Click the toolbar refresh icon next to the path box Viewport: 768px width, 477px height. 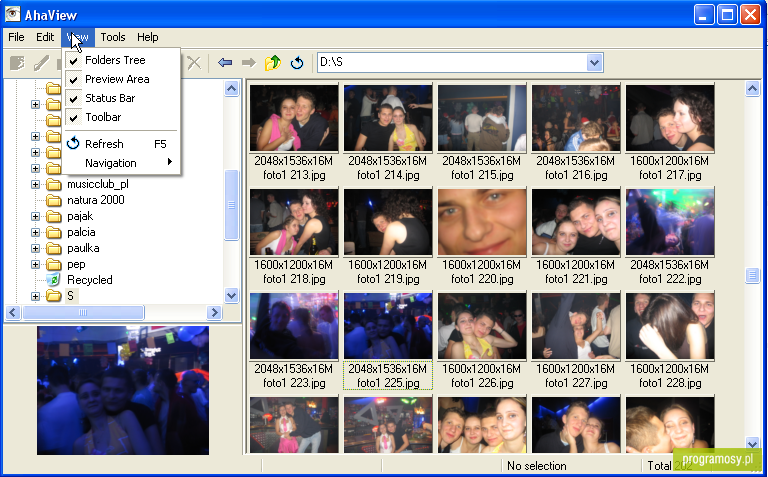click(x=297, y=62)
